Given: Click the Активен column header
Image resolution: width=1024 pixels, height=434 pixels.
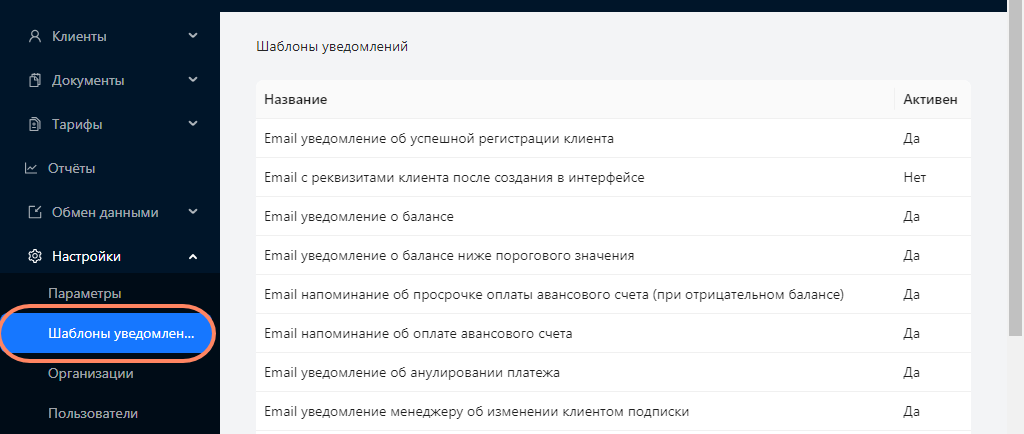Looking at the screenshot, I should pos(930,100).
